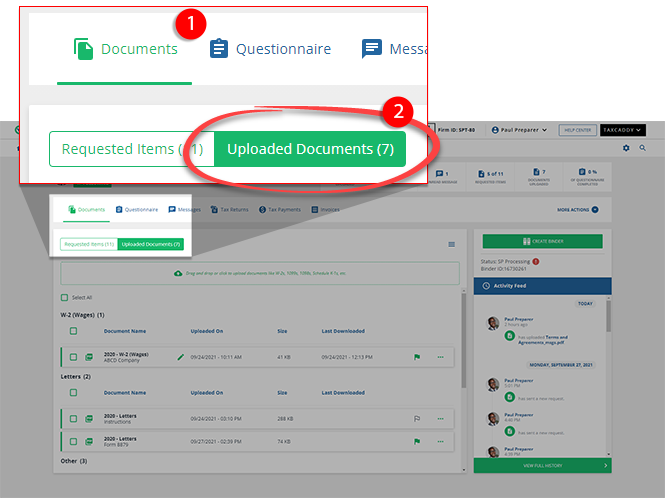
Task: Click the drag-and-drop upload documents area
Action: [260, 273]
